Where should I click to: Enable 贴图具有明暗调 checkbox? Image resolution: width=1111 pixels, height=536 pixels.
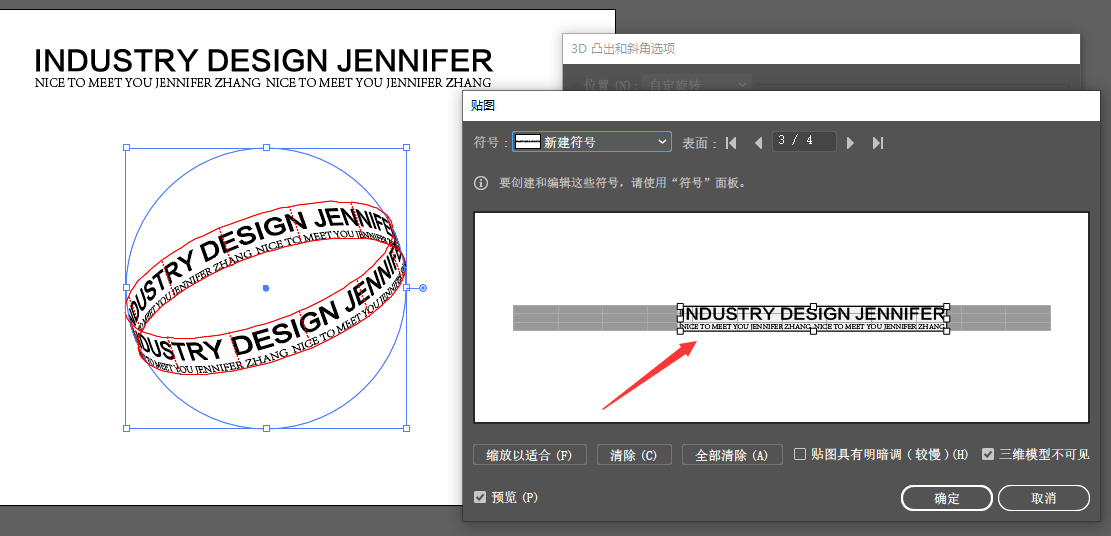pos(800,454)
